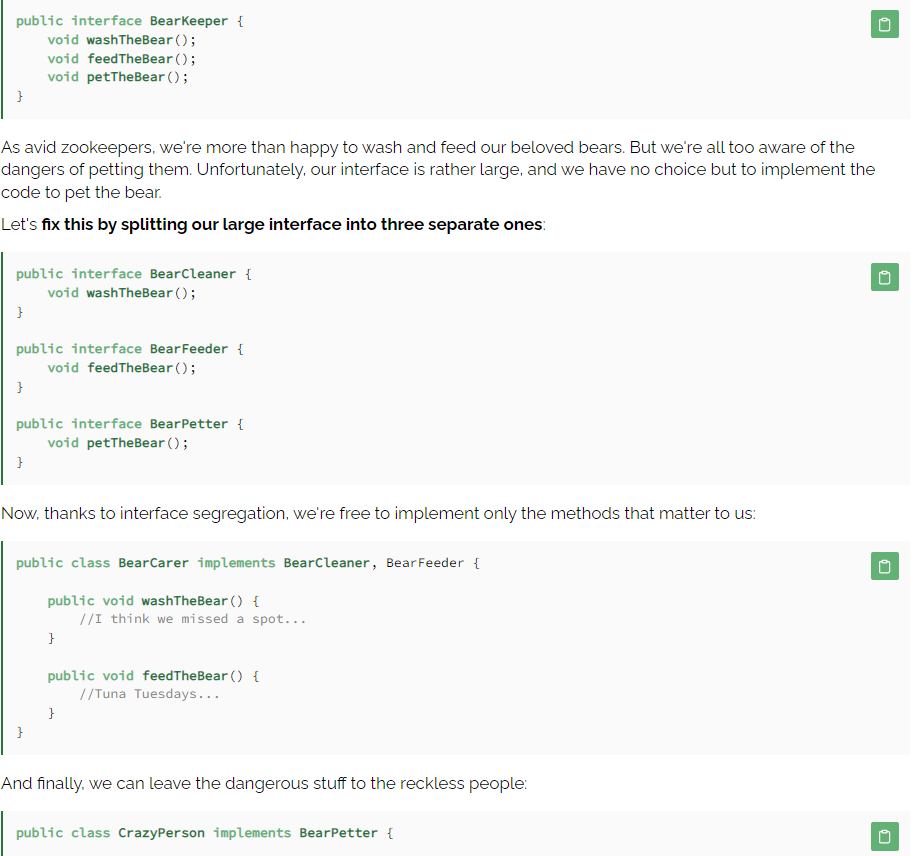Image resolution: width=918 pixels, height=856 pixels.
Task: Copy the CrazyPerson class code block
Action: tap(884, 836)
